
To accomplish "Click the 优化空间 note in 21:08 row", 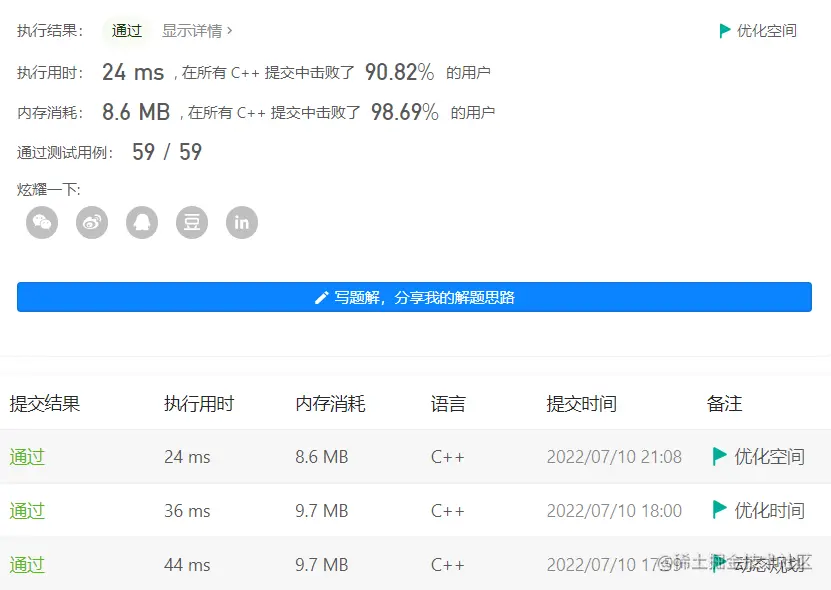I will [770, 456].
